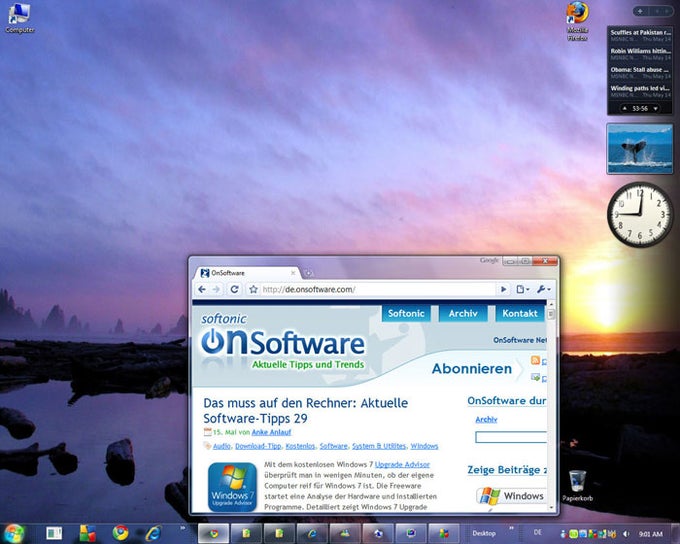Launch Chrome from the quick launch bar
The height and width of the screenshot is (544, 680).
[121, 533]
